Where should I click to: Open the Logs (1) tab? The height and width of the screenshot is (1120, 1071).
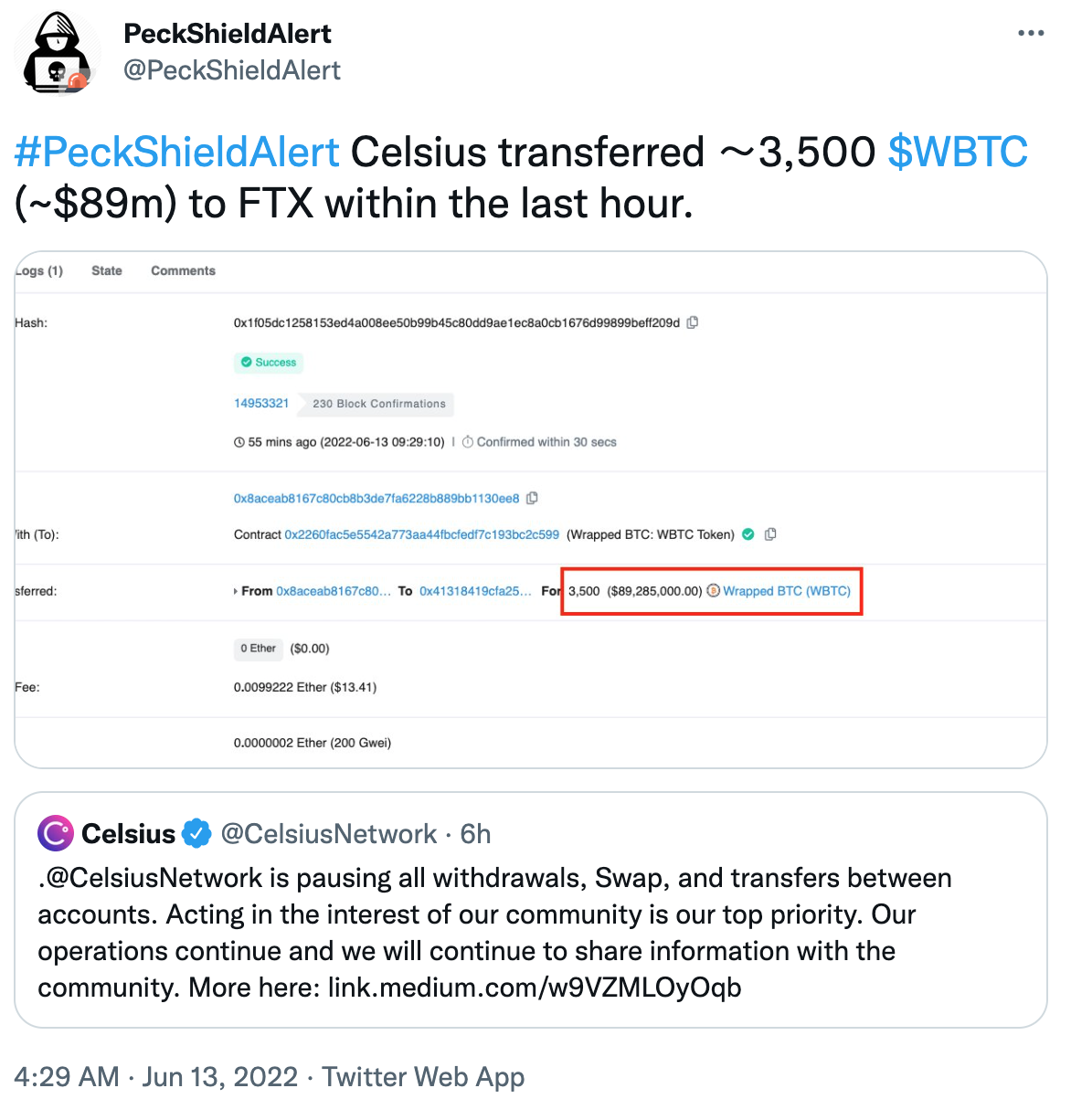click(x=39, y=270)
